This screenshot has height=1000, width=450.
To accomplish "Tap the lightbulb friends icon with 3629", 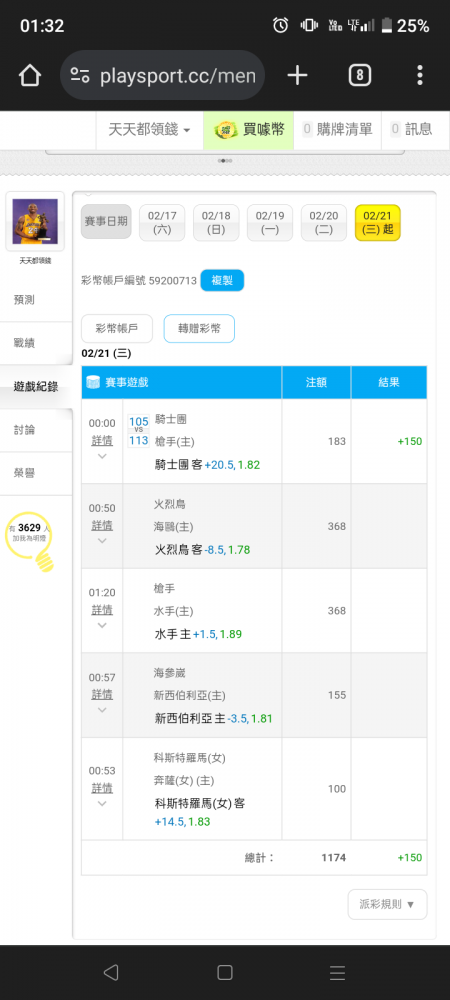I will [29, 541].
